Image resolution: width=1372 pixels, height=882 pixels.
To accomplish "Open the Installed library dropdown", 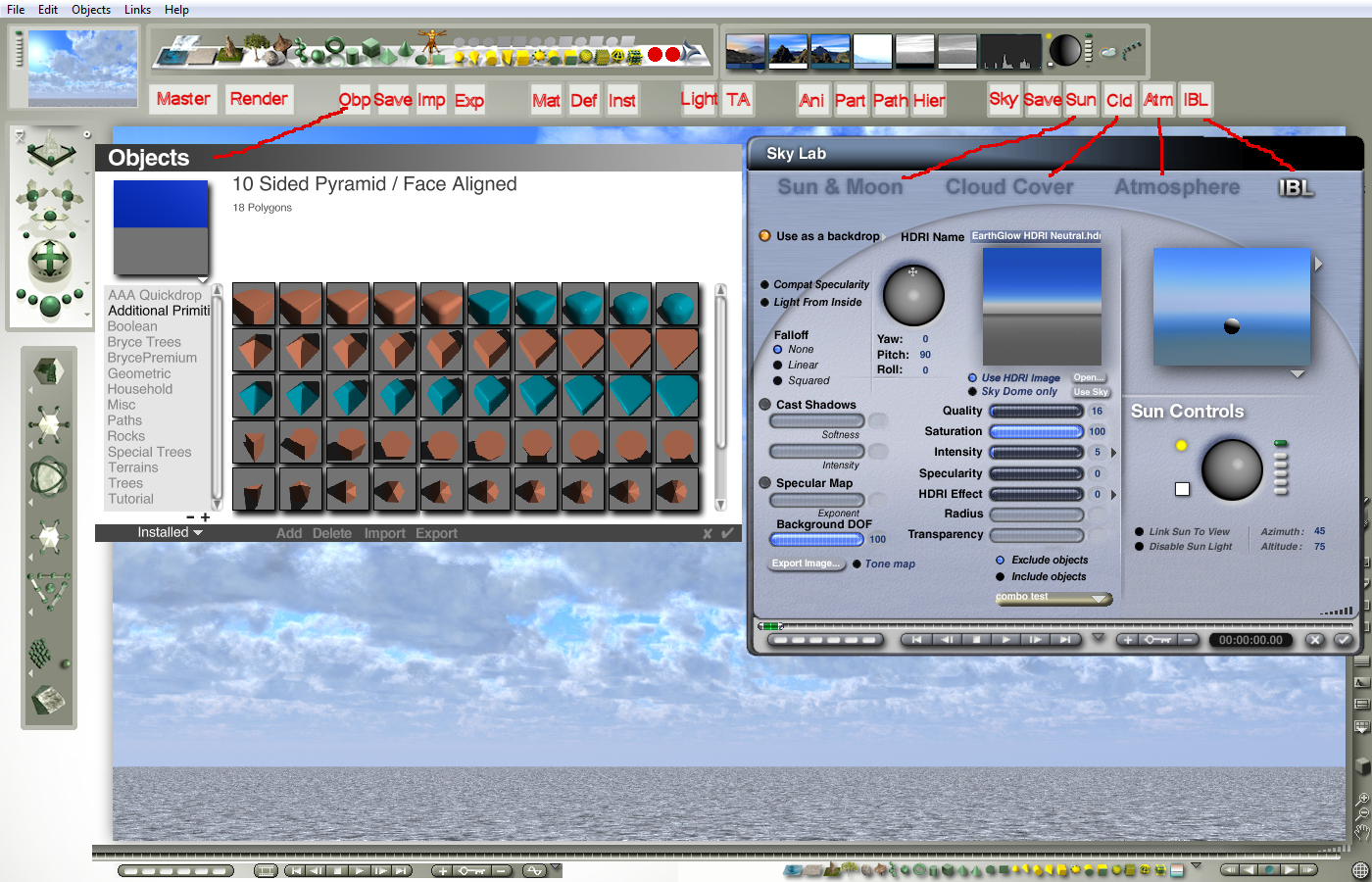I will 170,532.
